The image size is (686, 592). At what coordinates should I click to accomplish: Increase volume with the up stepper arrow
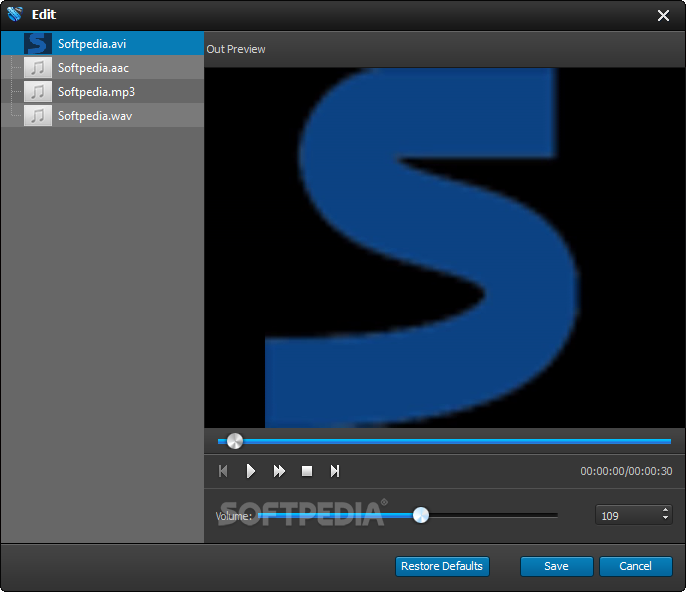(665, 511)
